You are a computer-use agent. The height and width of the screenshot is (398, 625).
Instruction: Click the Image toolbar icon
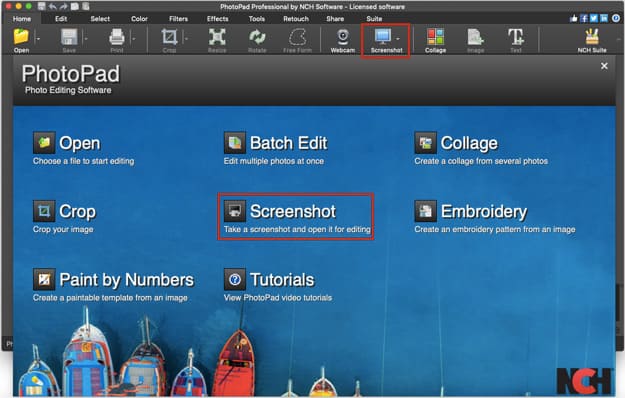point(476,37)
